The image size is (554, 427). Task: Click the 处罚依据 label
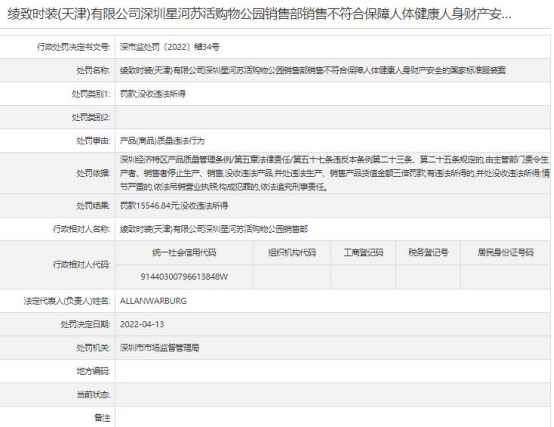(x=93, y=173)
